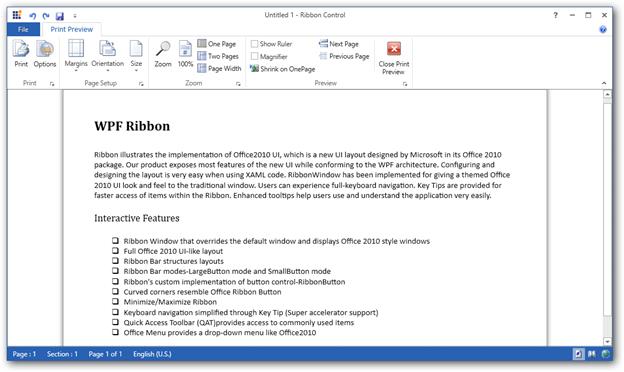Select the Print Preview tab
This screenshot has height=372, width=624.
[x=72, y=29]
